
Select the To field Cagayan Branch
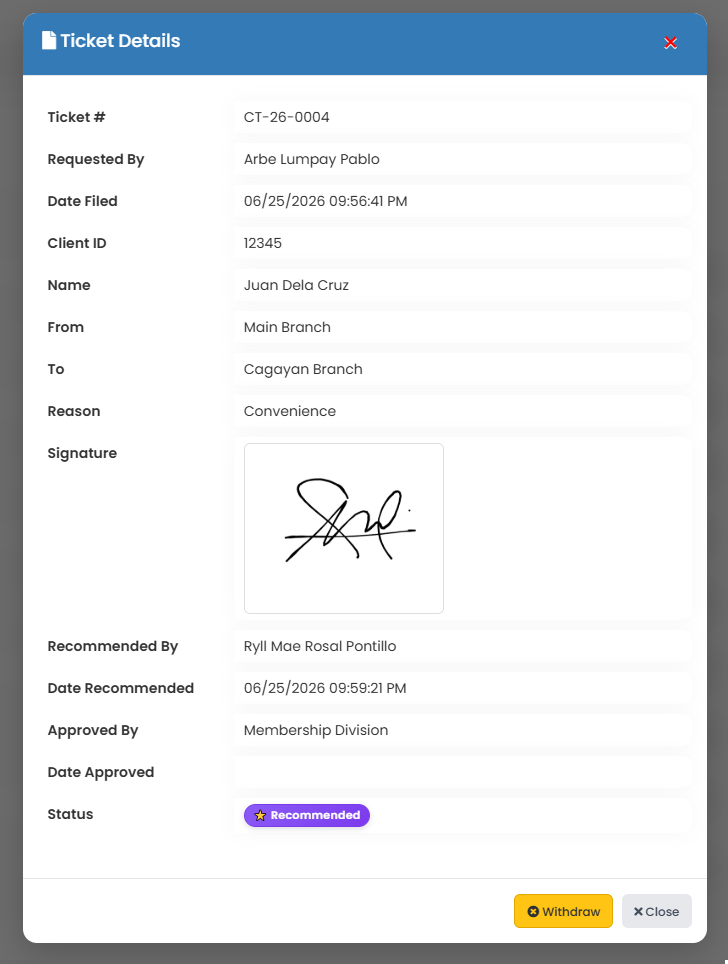[462, 369]
